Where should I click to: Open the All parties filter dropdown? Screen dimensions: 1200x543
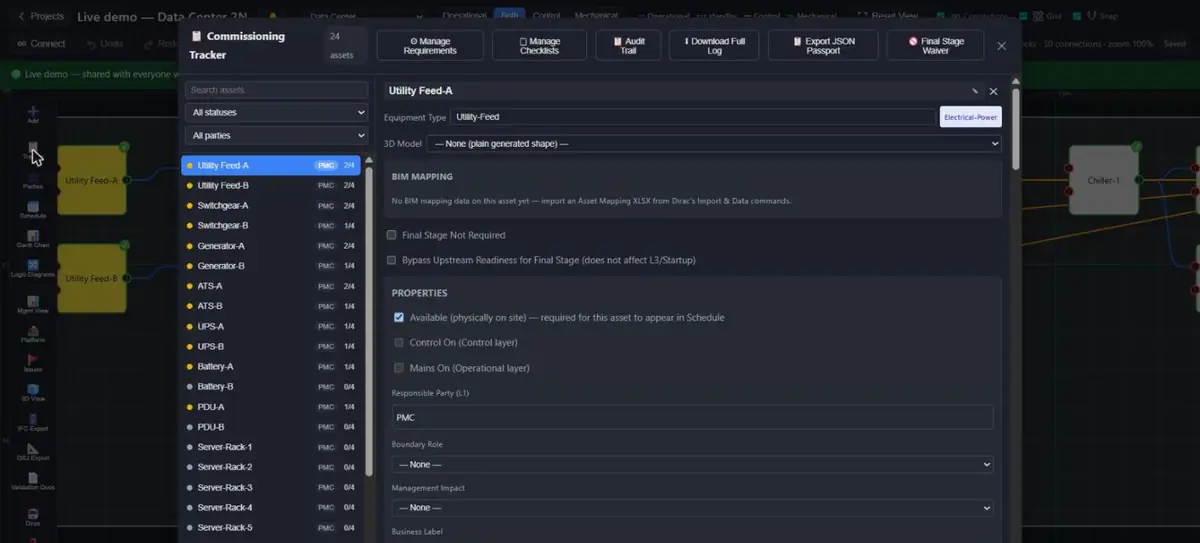point(276,135)
